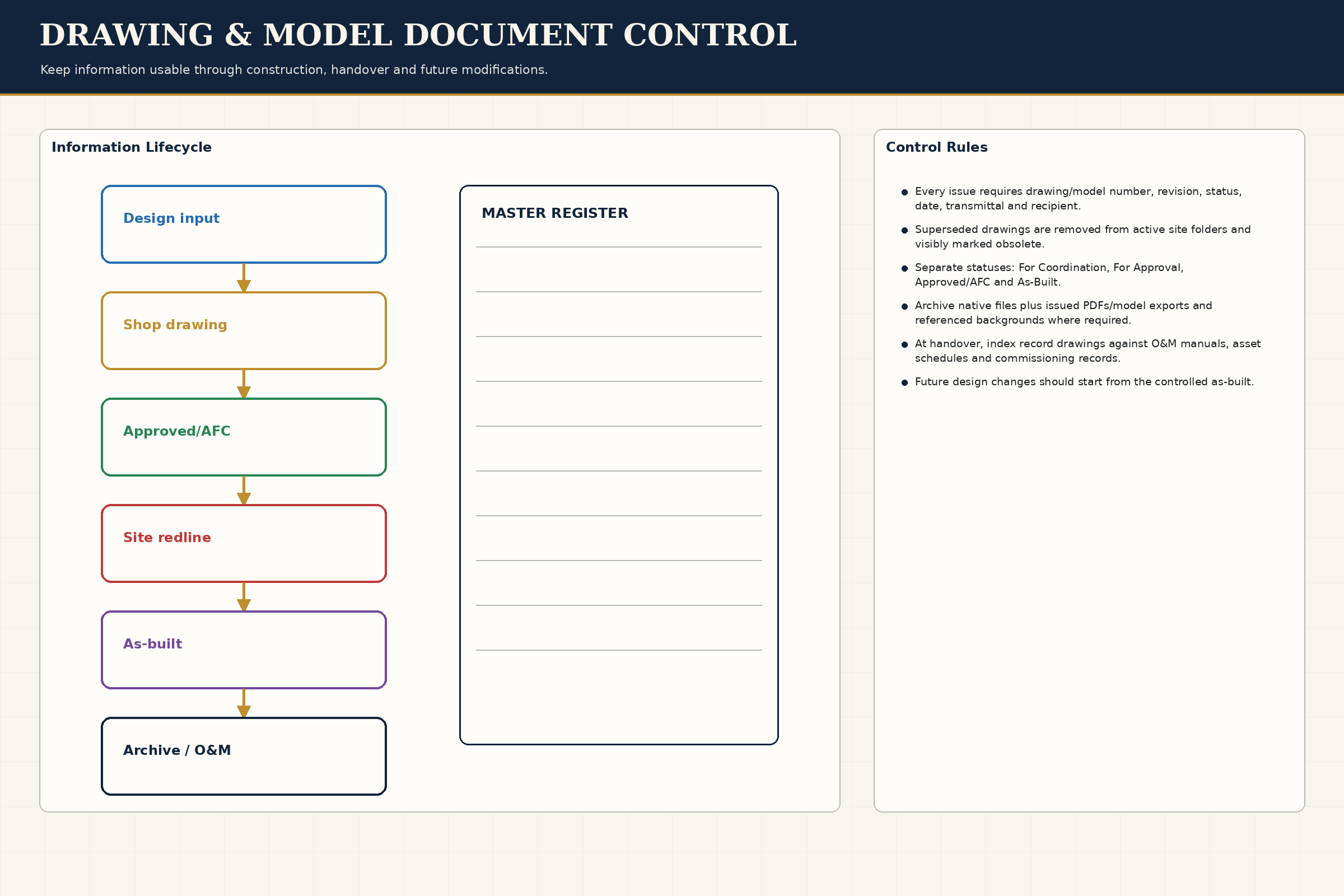Click arrow between Shop drawing and Approved/AFC
The height and width of the screenshot is (896, 1344).
pyautogui.click(x=244, y=384)
